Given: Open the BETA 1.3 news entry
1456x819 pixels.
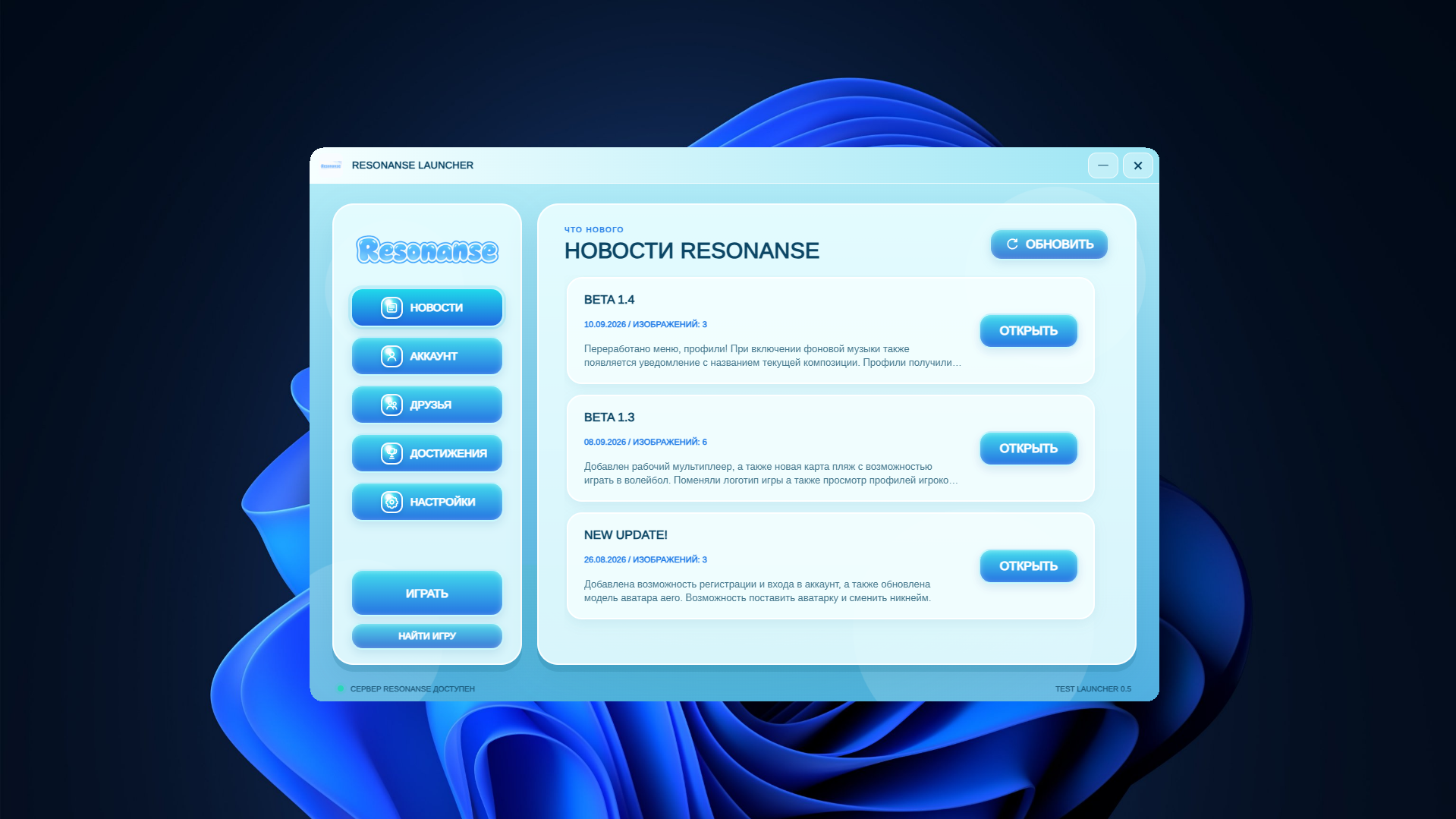Looking at the screenshot, I should pyautogui.click(x=1029, y=449).
